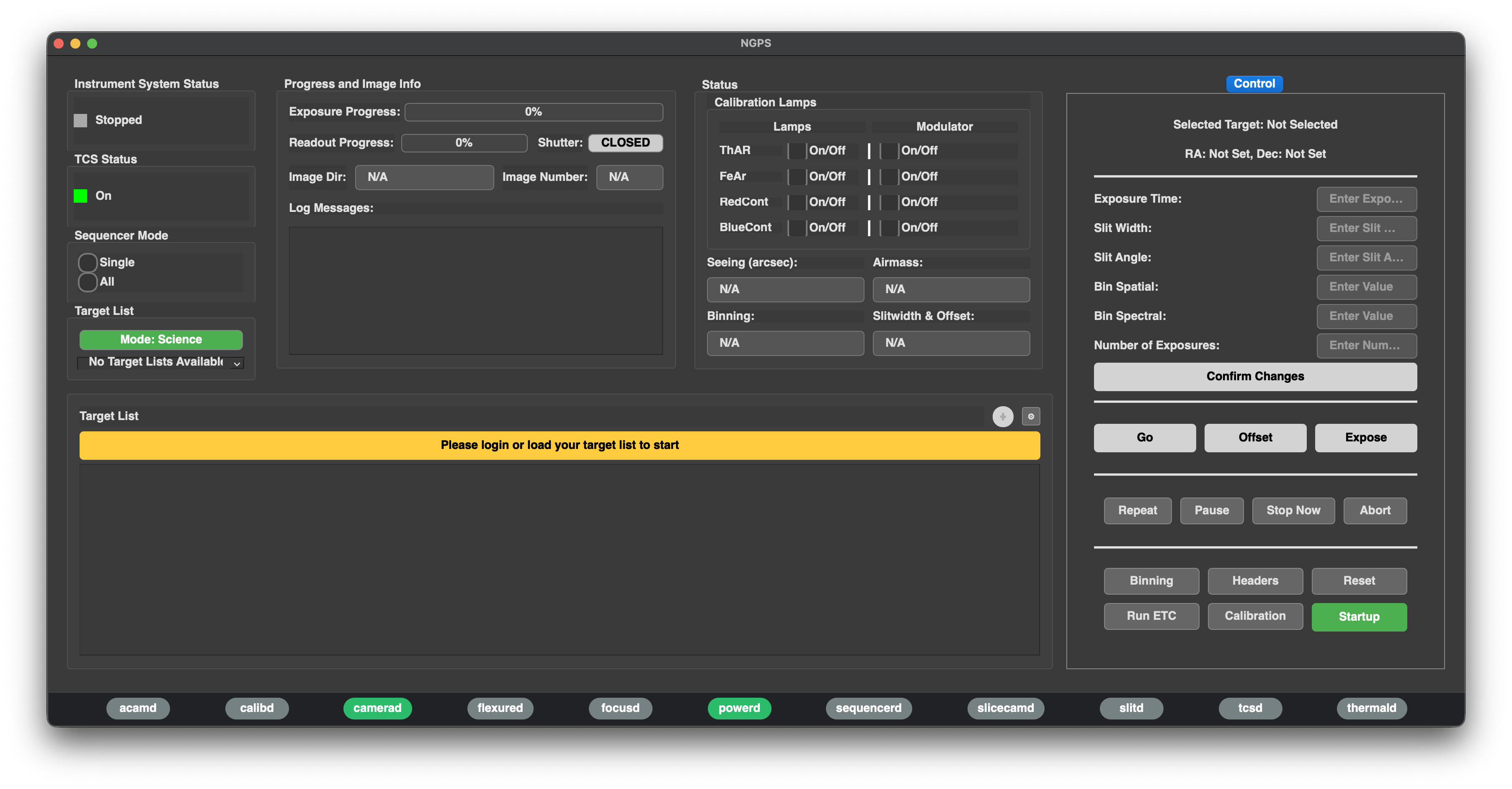Click the Bin Spectral input field
This screenshot has width=1512, height=789.
click(x=1366, y=317)
